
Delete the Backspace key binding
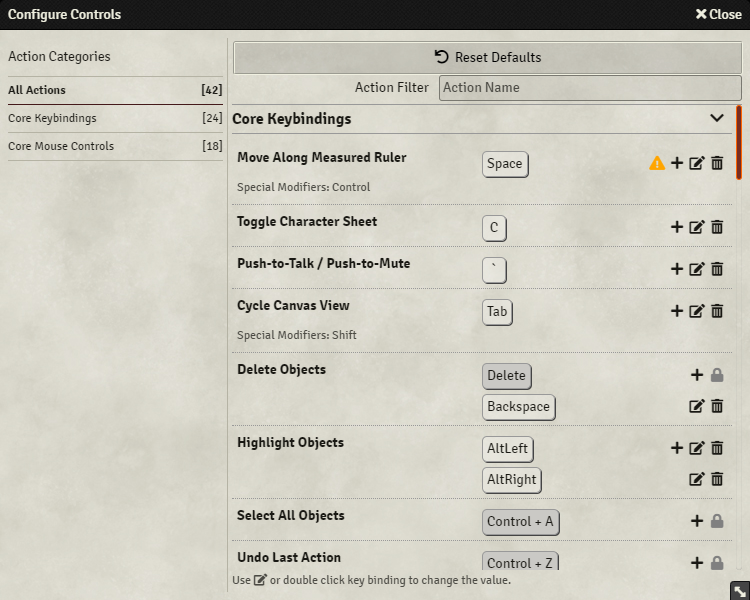pos(717,406)
